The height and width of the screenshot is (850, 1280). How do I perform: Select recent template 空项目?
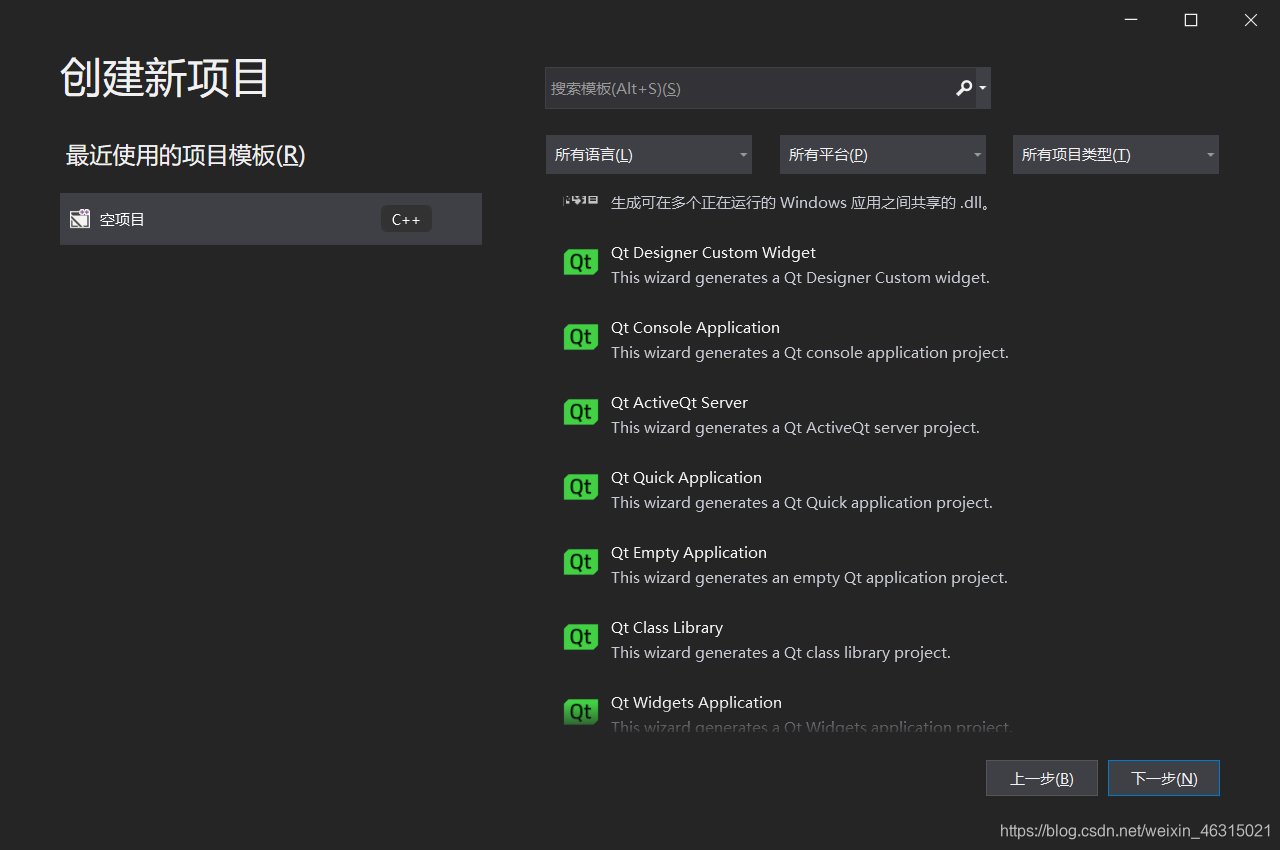pos(271,219)
